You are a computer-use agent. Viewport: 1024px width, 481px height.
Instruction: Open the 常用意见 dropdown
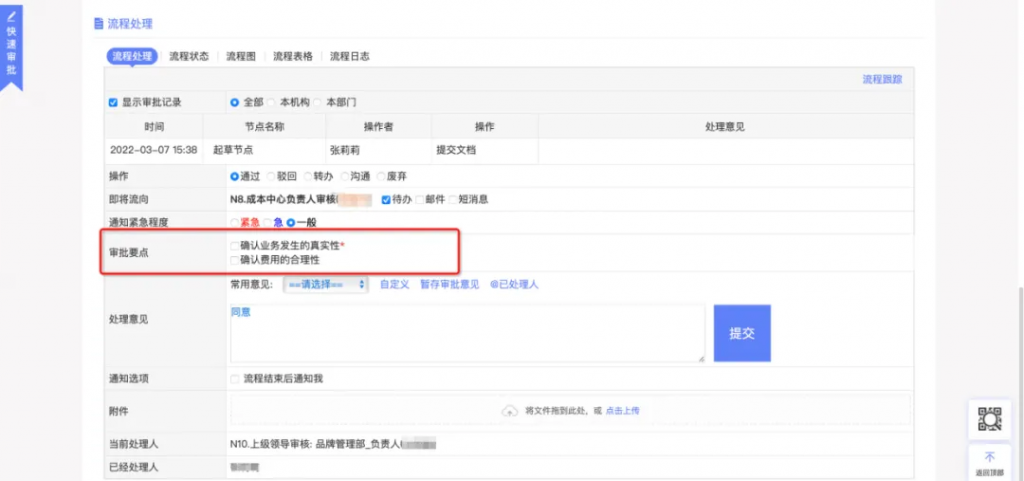(327, 285)
